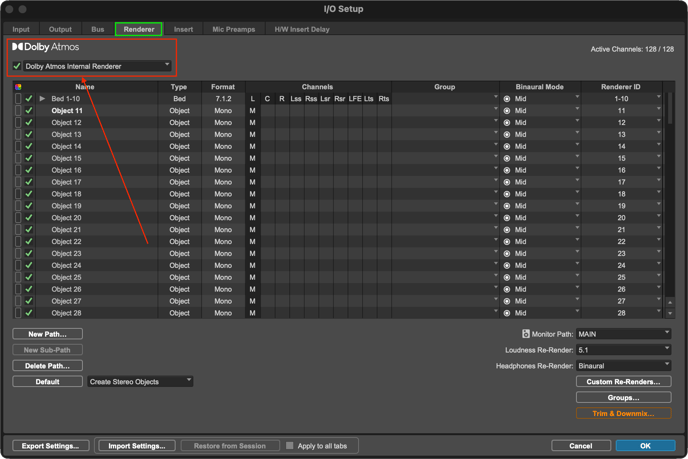Click the color icon in table header
The height and width of the screenshot is (459, 688).
pyautogui.click(x=18, y=87)
